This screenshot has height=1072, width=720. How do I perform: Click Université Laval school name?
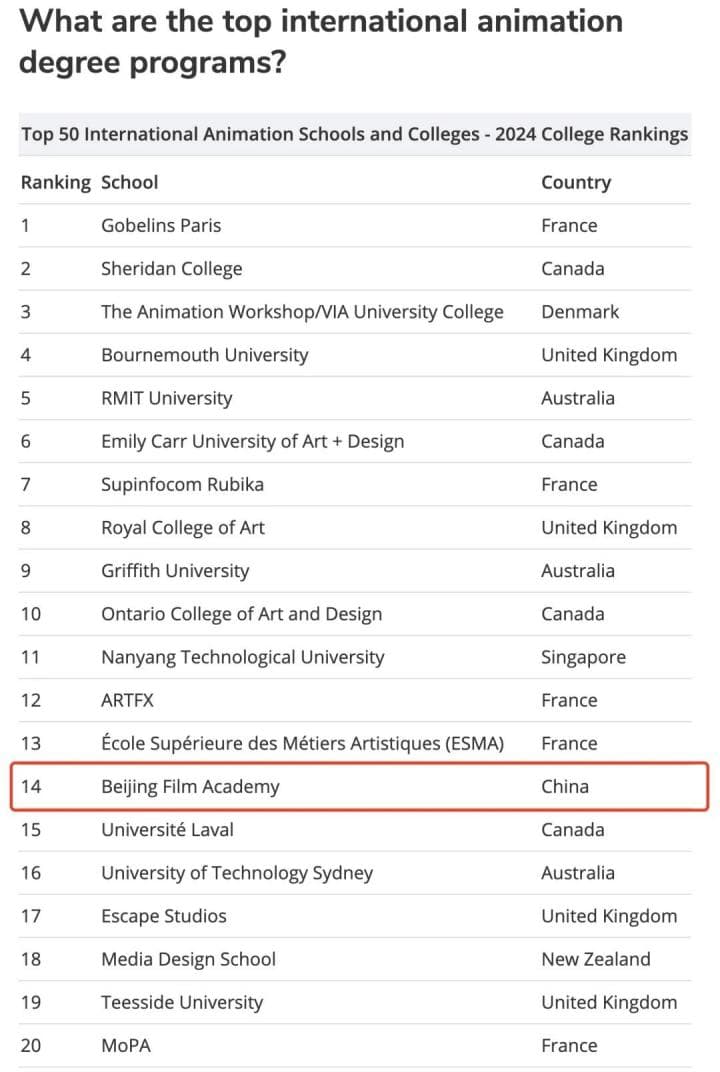[168, 829]
